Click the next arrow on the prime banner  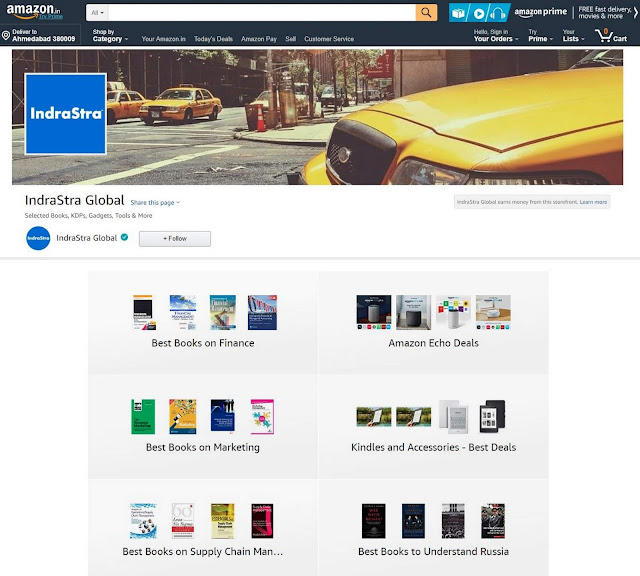tap(636, 13)
